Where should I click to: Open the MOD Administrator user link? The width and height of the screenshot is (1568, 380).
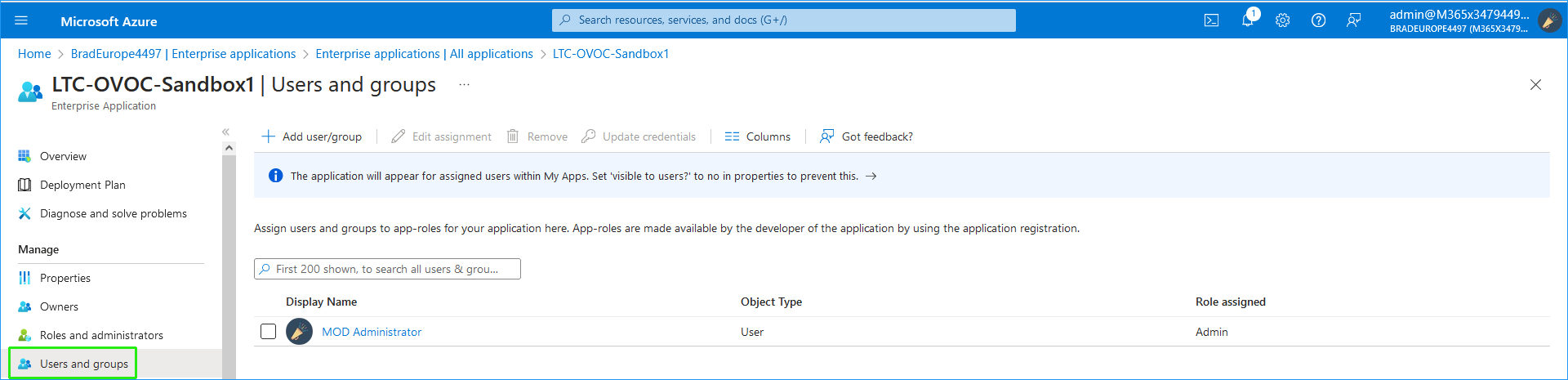click(x=372, y=332)
